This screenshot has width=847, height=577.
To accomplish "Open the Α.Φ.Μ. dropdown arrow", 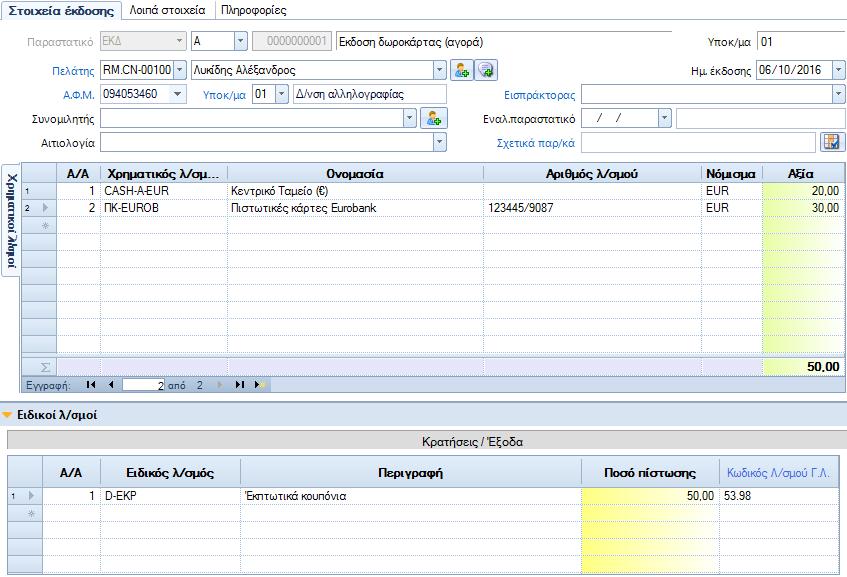I will [177, 94].
